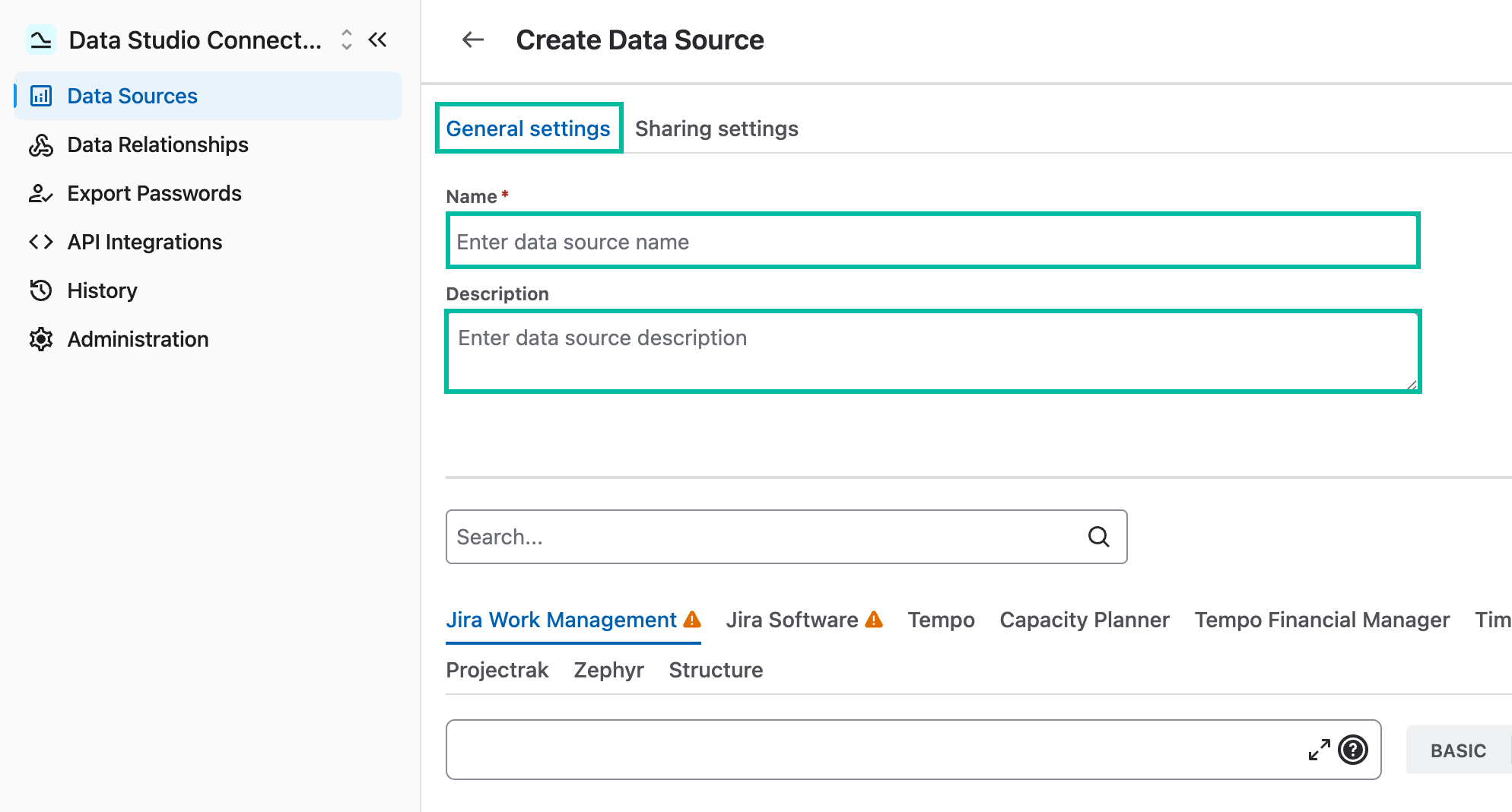Click the Search field
Screen dimensions: 1512x812
[786, 537]
